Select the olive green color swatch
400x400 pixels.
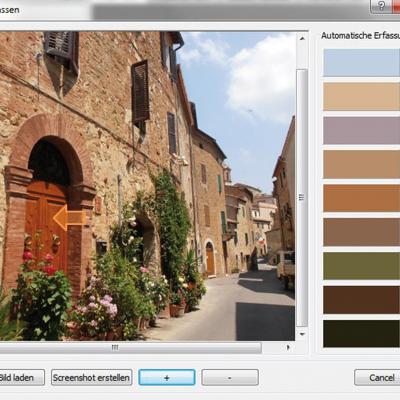(361, 266)
